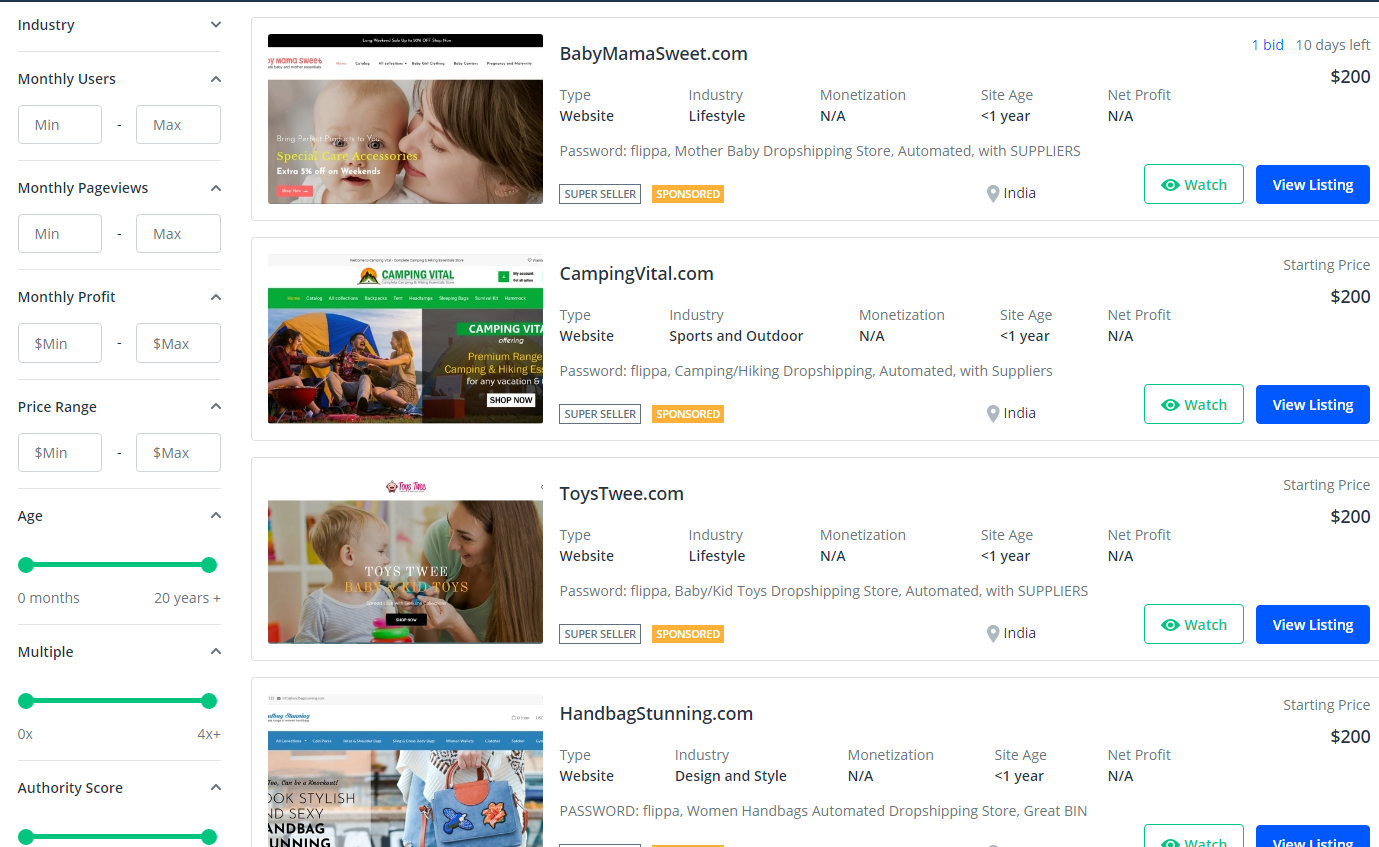
Task: View Listing for CampingVital.com
Action: [x=1313, y=404]
